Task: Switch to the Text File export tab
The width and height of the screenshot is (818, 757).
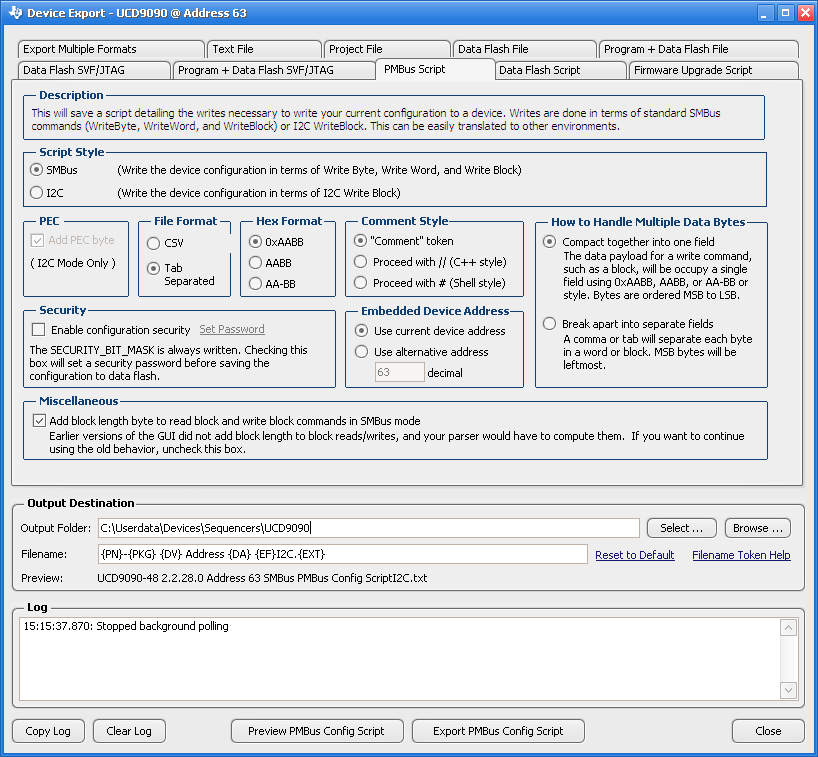Action: coord(263,48)
